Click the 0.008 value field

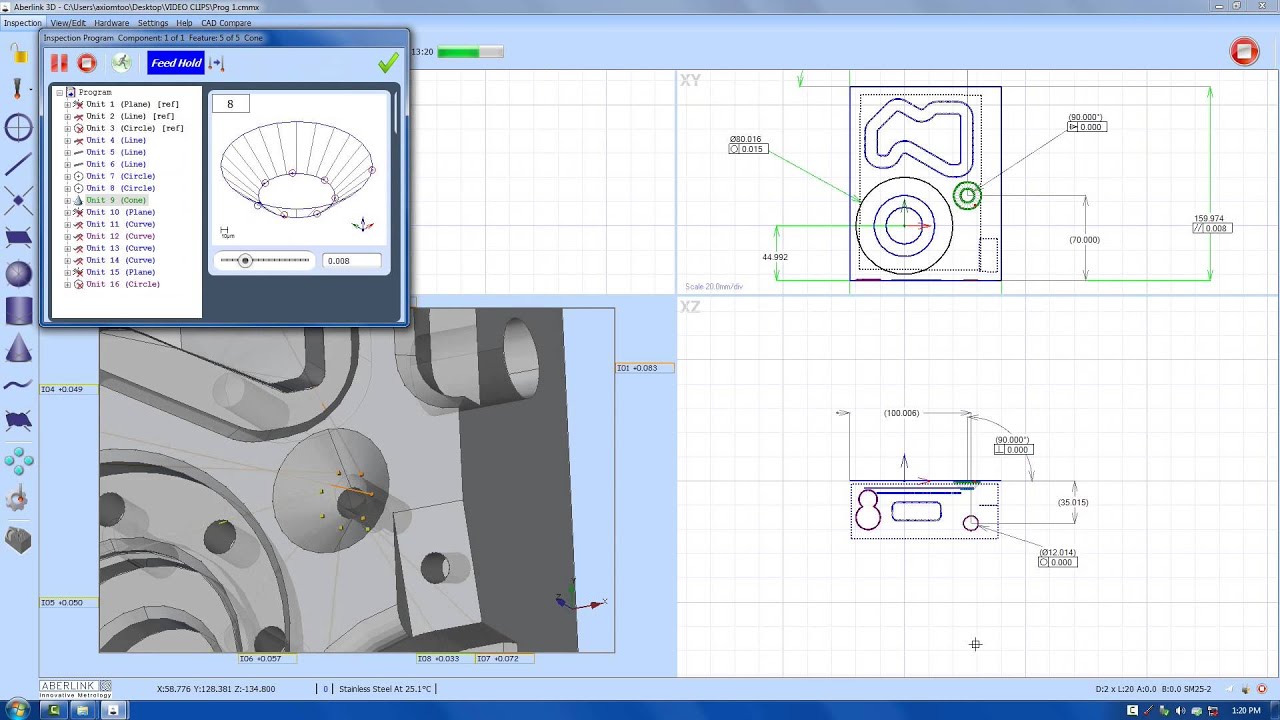pos(351,261)
